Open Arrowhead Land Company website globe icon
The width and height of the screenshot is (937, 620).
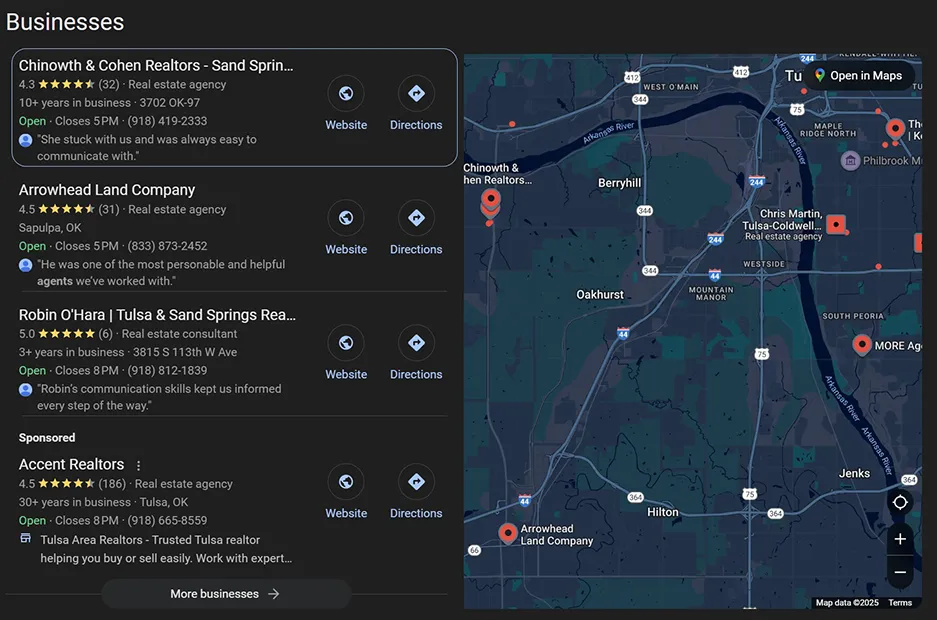tap(346, 218)
